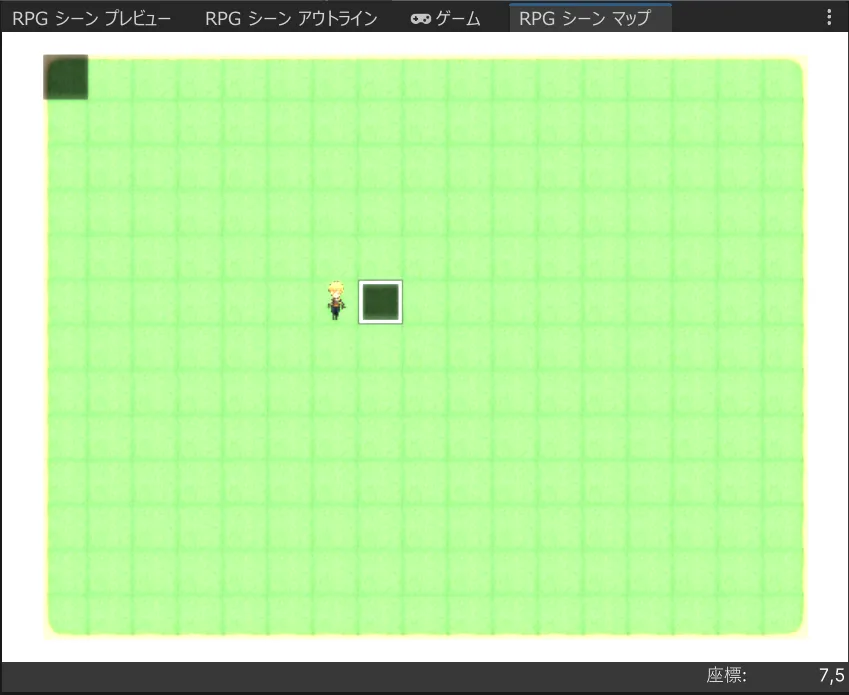Open the three-dot panel options menu

coord(828,18)
